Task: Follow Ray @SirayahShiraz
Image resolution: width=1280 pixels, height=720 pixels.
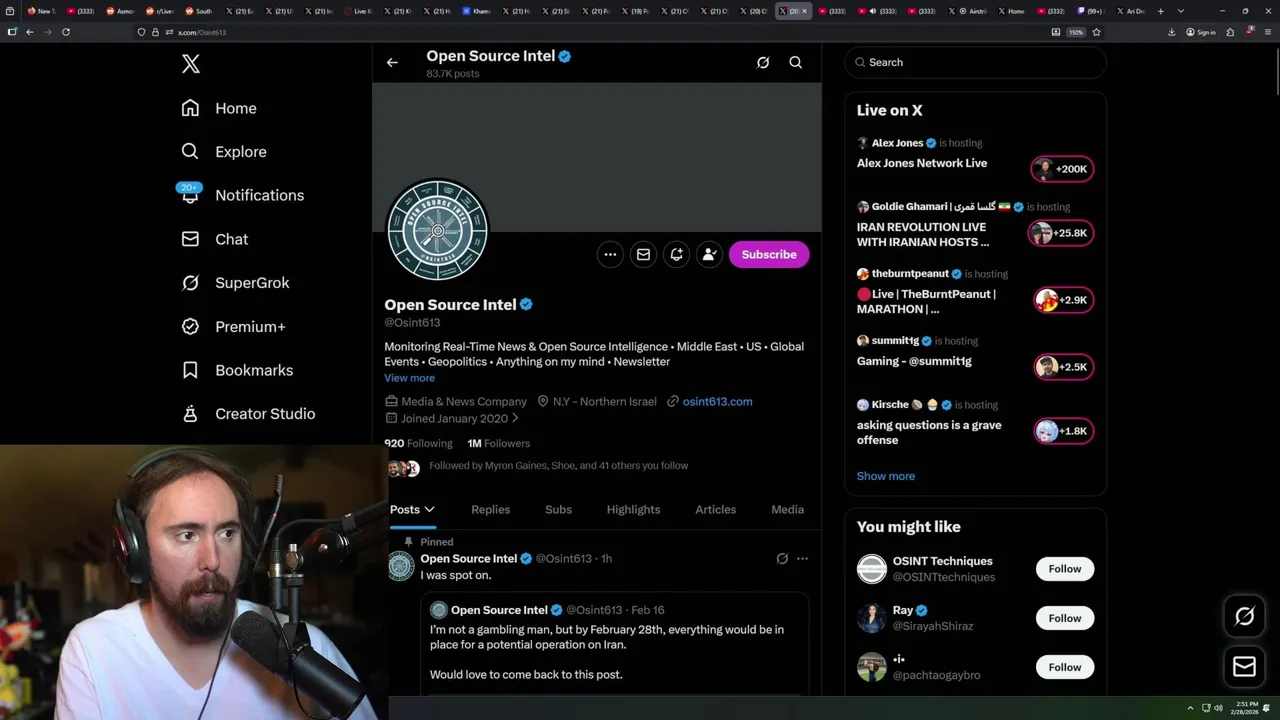Action: coord(1065,618)
